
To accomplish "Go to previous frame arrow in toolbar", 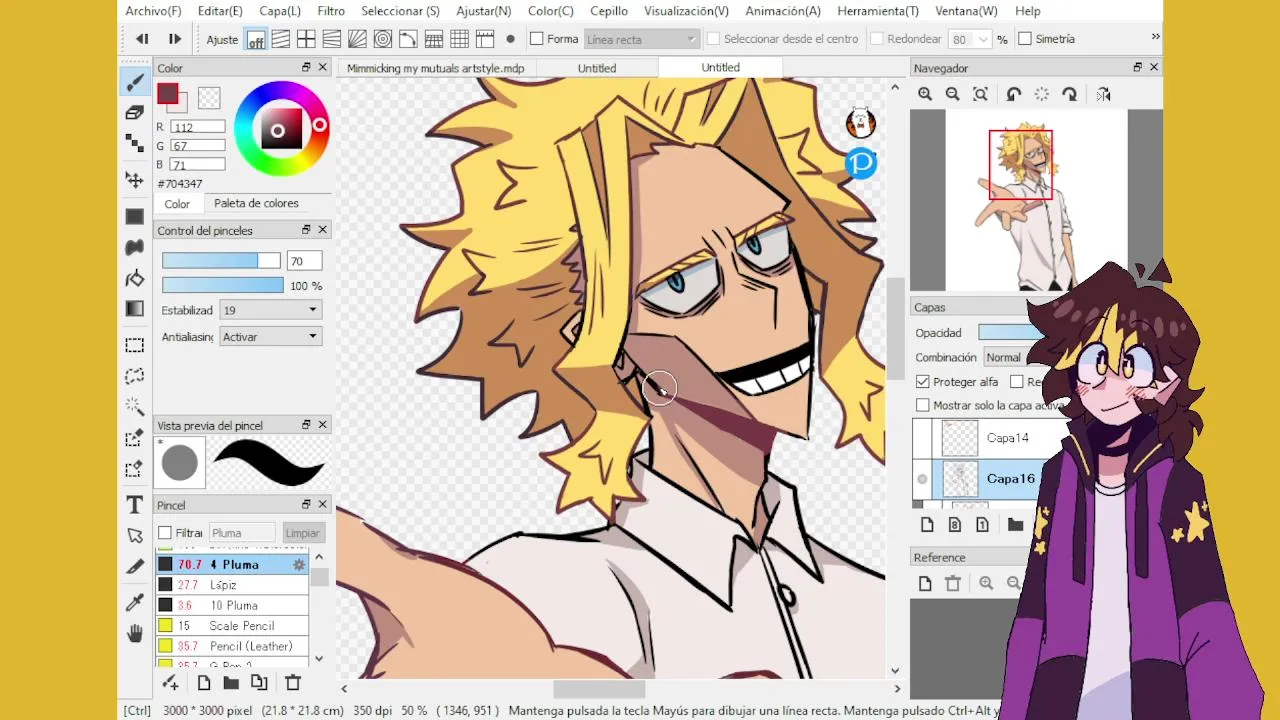I will click(143, 39).
